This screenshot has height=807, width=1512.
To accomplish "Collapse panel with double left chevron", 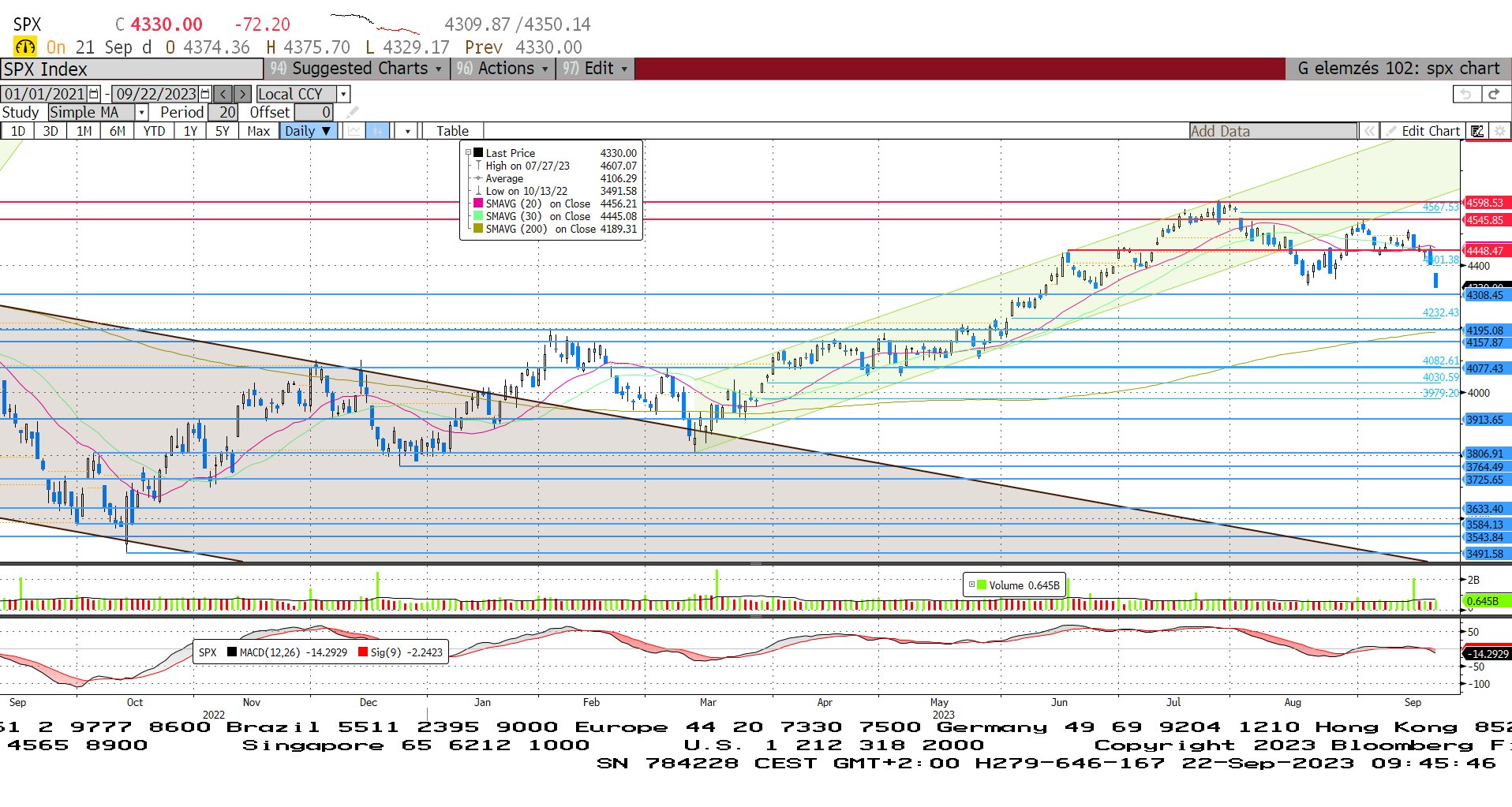I will pos(1370,131).
